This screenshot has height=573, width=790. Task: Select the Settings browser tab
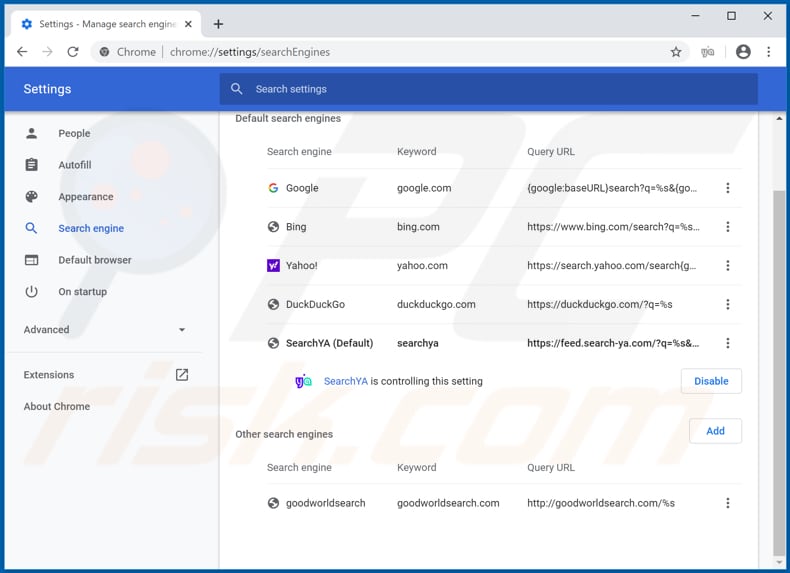(106, 24)
